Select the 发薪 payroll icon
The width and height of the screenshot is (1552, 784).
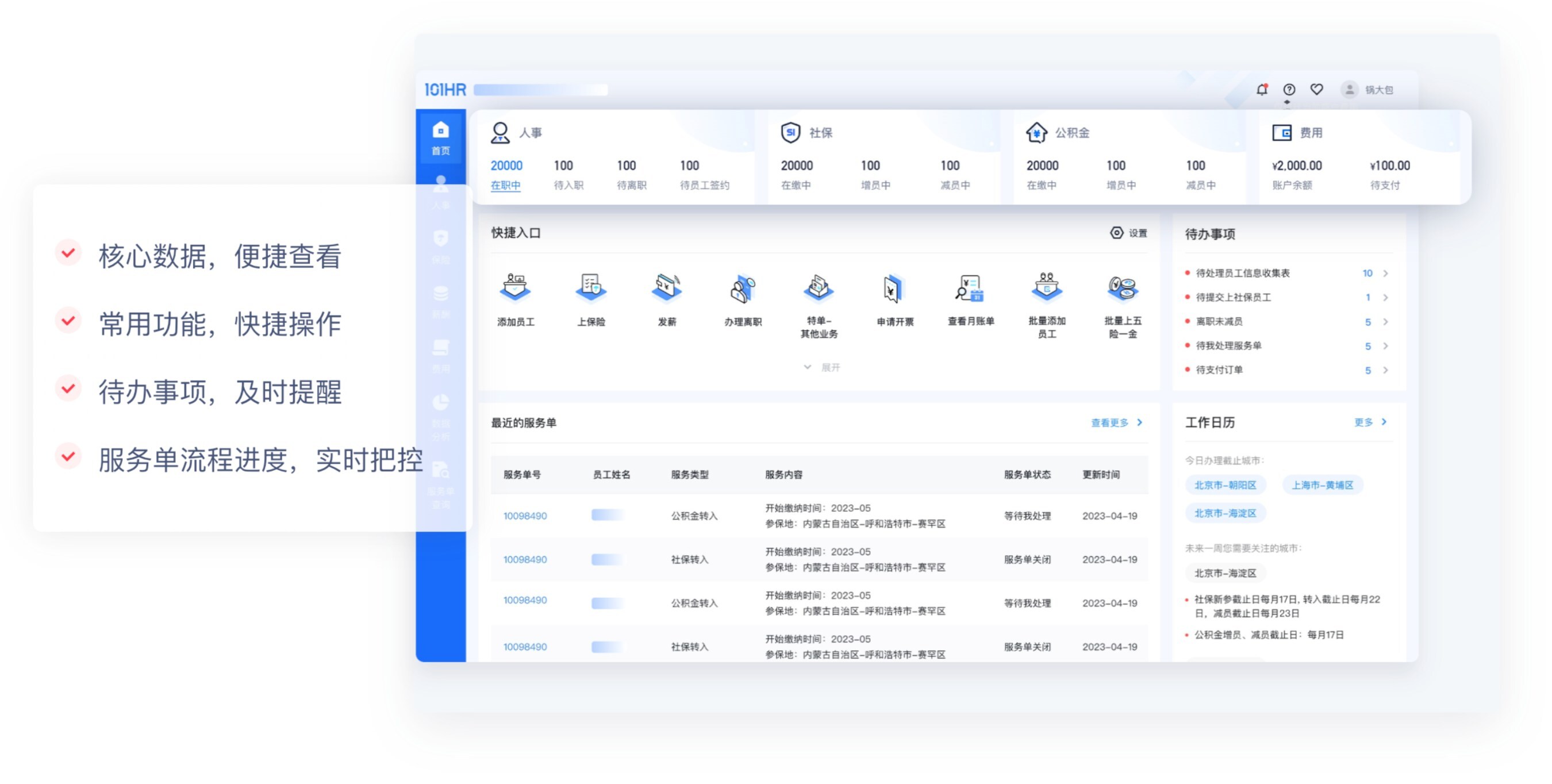click(x=666, y=289)
